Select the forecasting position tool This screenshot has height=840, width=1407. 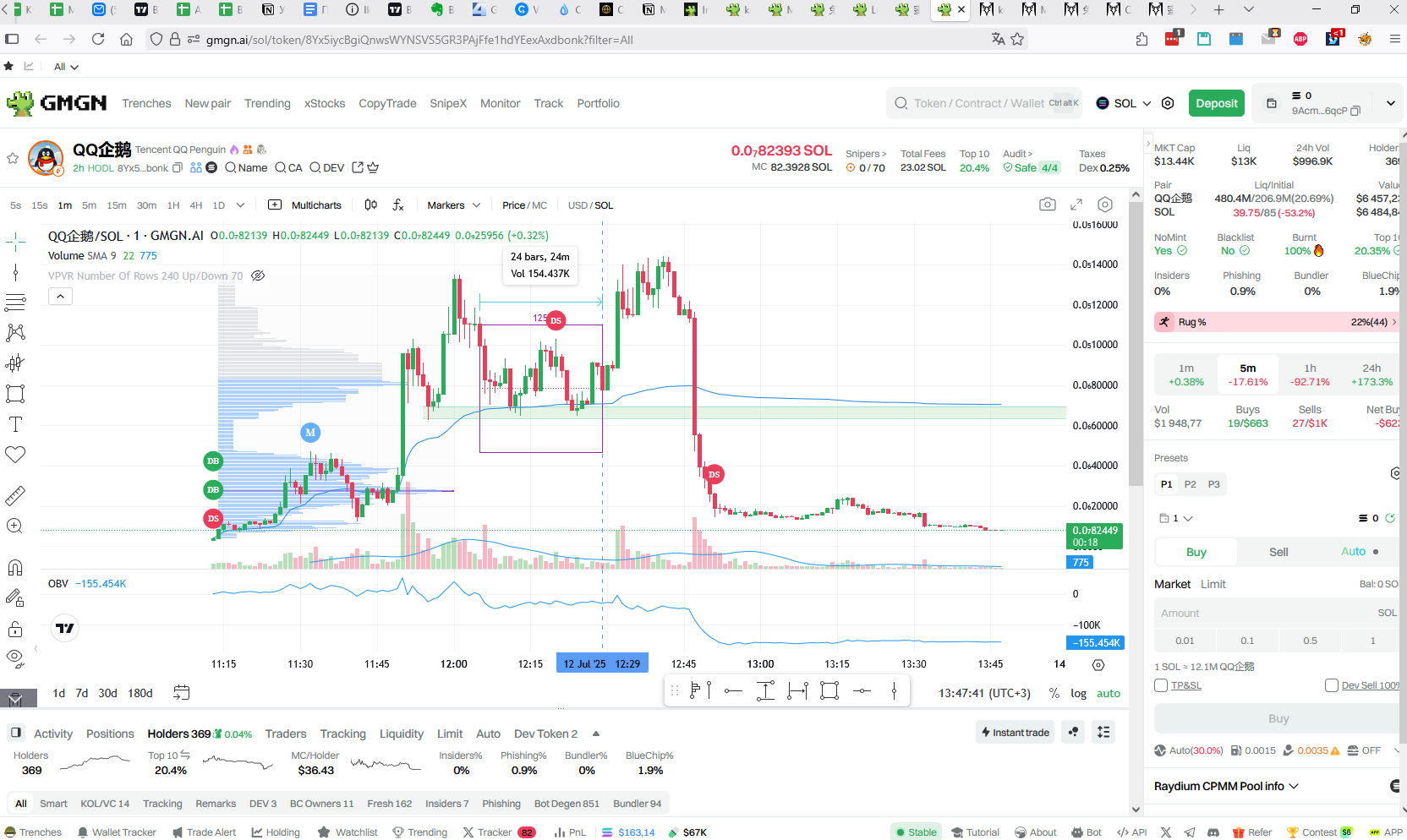tap(15, 363)
